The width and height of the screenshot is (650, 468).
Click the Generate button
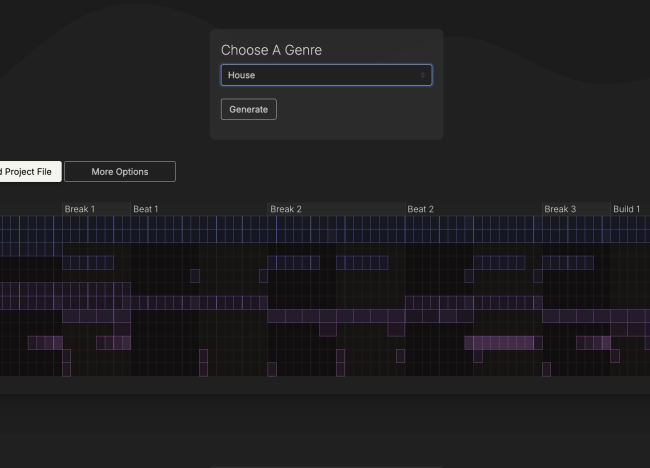click(248, 109)
